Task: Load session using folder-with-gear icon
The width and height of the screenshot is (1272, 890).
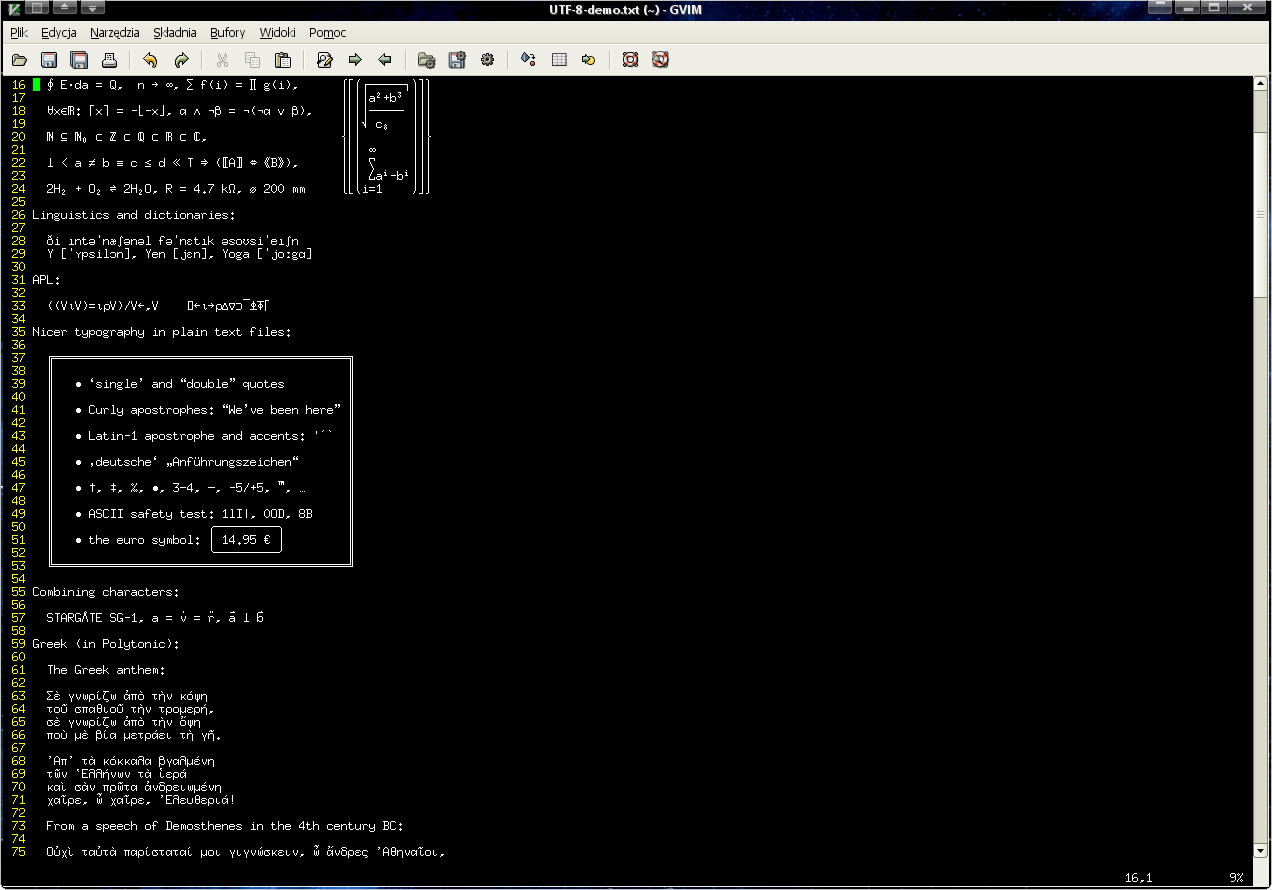Action: coord(426,59)
